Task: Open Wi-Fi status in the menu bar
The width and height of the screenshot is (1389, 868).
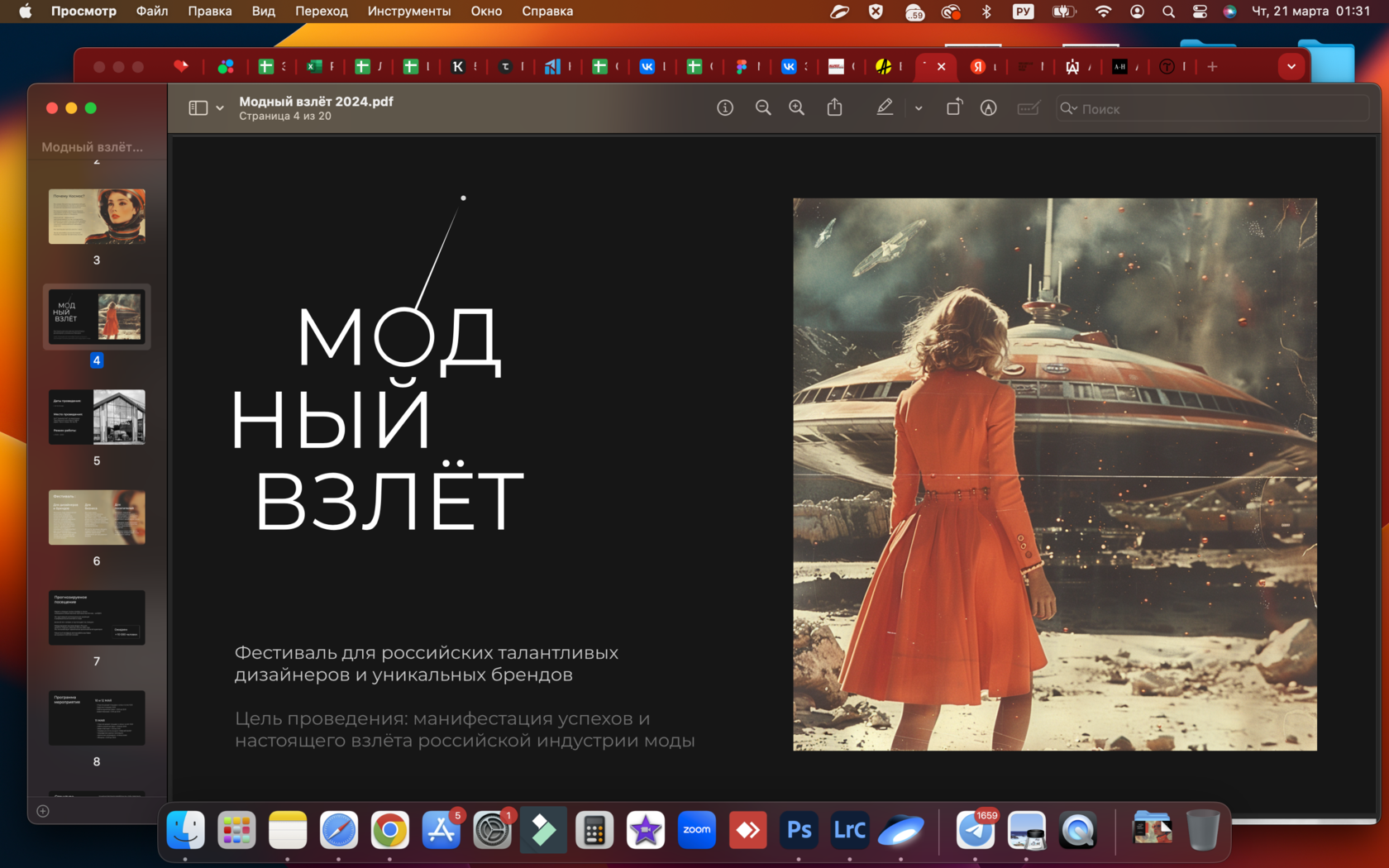Action: tap(1103, 12)
